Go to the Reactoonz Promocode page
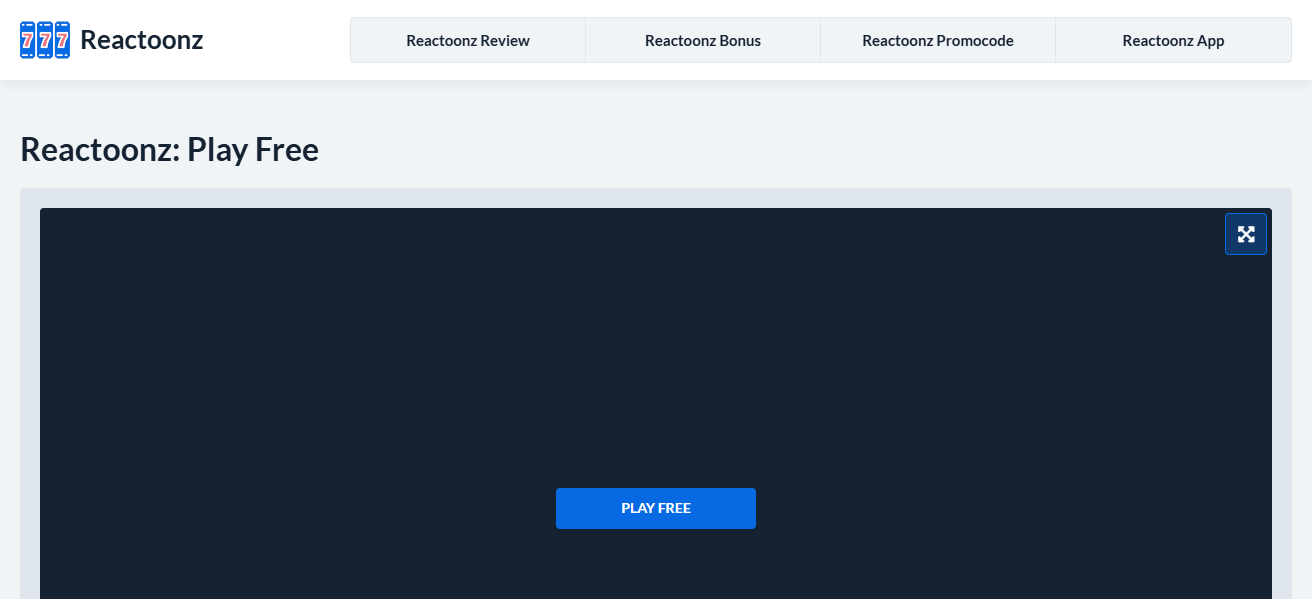1312x599 pixels. pyautogui.click(x=938, y=40)
